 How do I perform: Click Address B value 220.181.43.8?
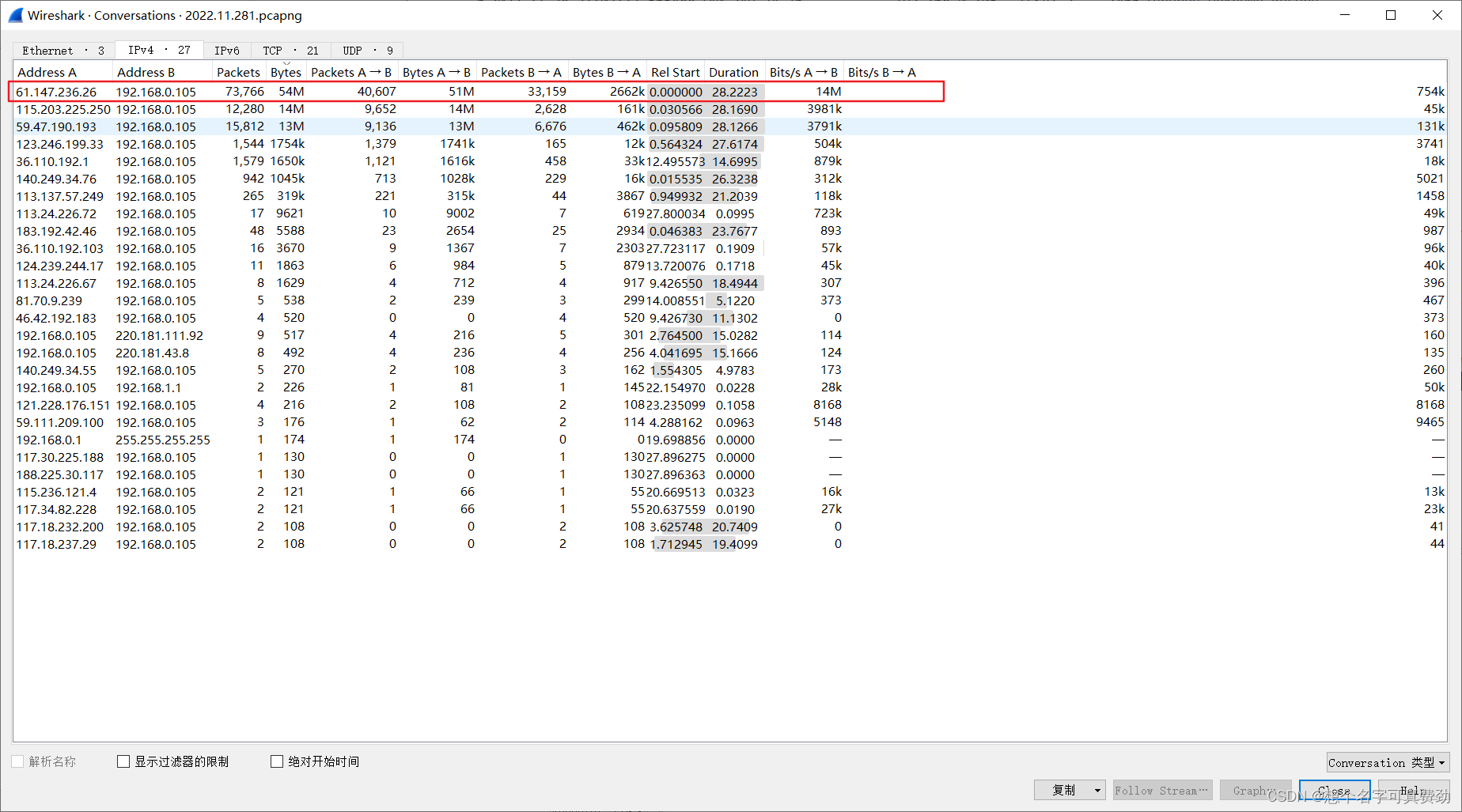click(x=153, y=353)
